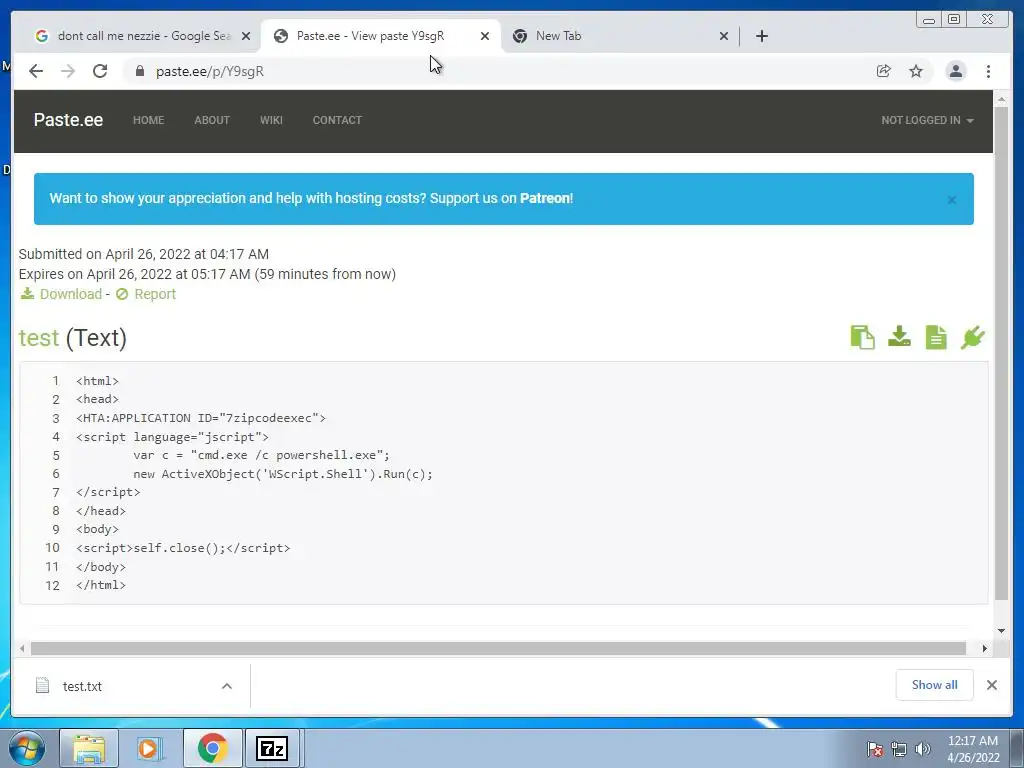Close the downloads bar
Image resolution: width=1024 pixels, height=768 pixels.
[991, 685]
